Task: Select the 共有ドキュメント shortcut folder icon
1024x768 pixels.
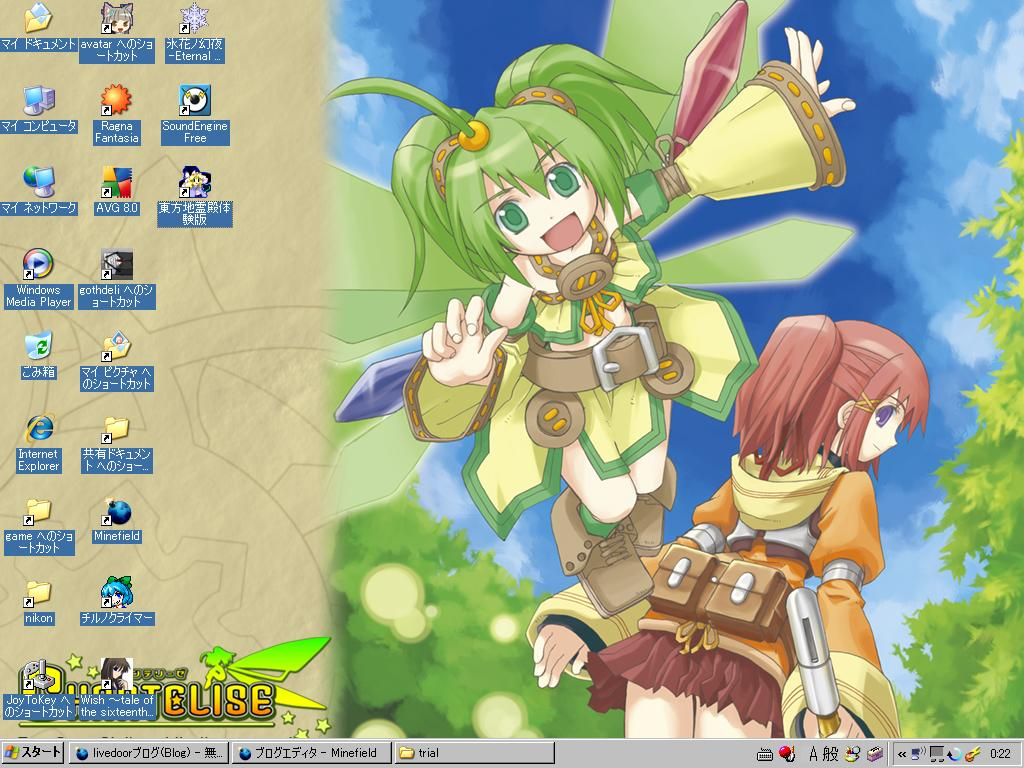Action: (x=117, y=428)
